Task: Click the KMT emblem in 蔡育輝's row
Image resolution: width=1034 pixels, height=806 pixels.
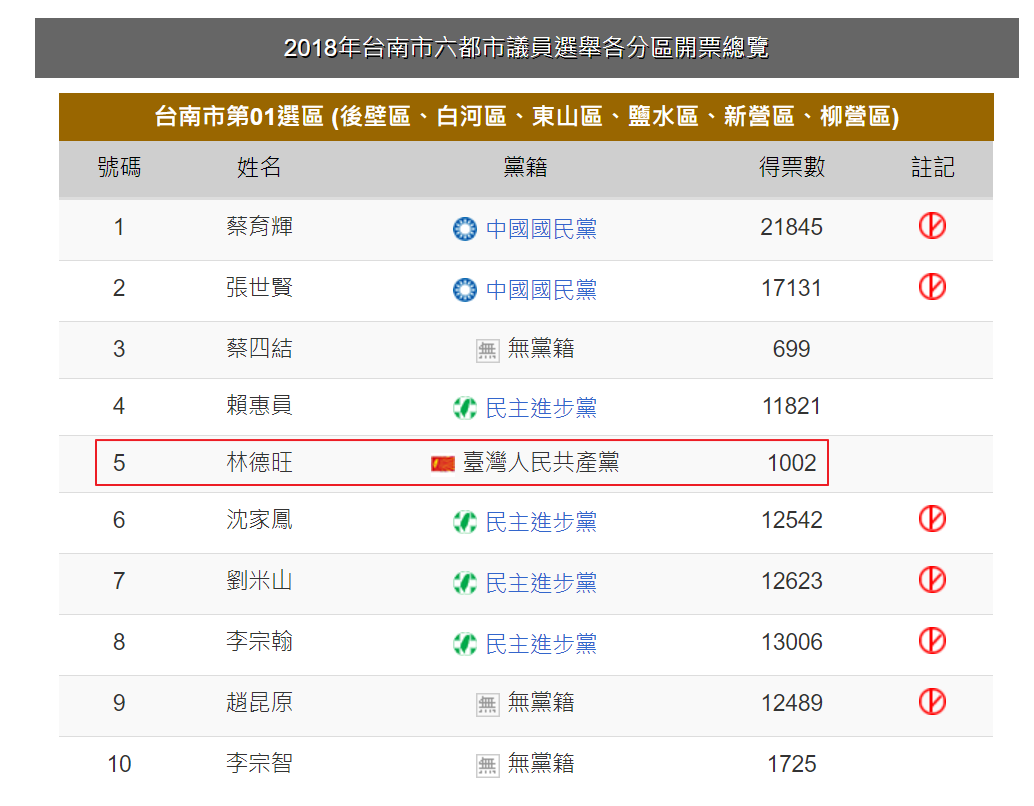Action: click(x=465, y=229)
